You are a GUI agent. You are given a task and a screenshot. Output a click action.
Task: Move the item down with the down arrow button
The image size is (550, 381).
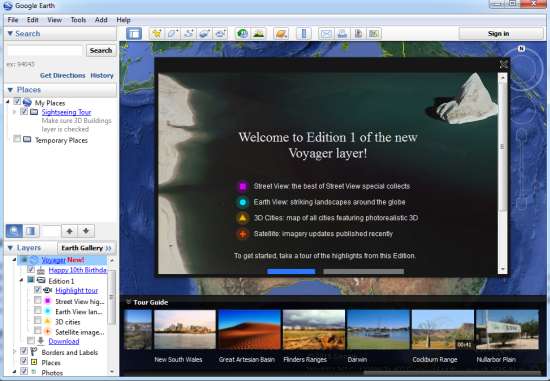[86, 231]
